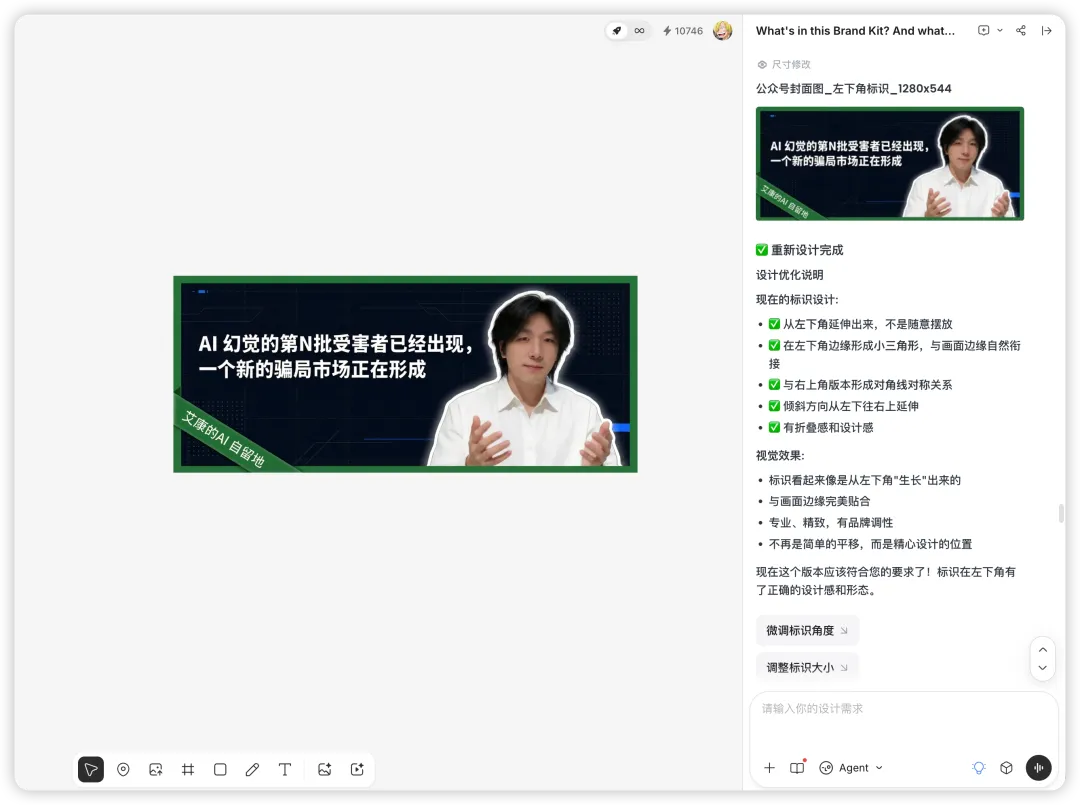Viewport: 1080px width, 805px height.
Task: Toggle the rocket fast mode switch
Action: (617, 30)
